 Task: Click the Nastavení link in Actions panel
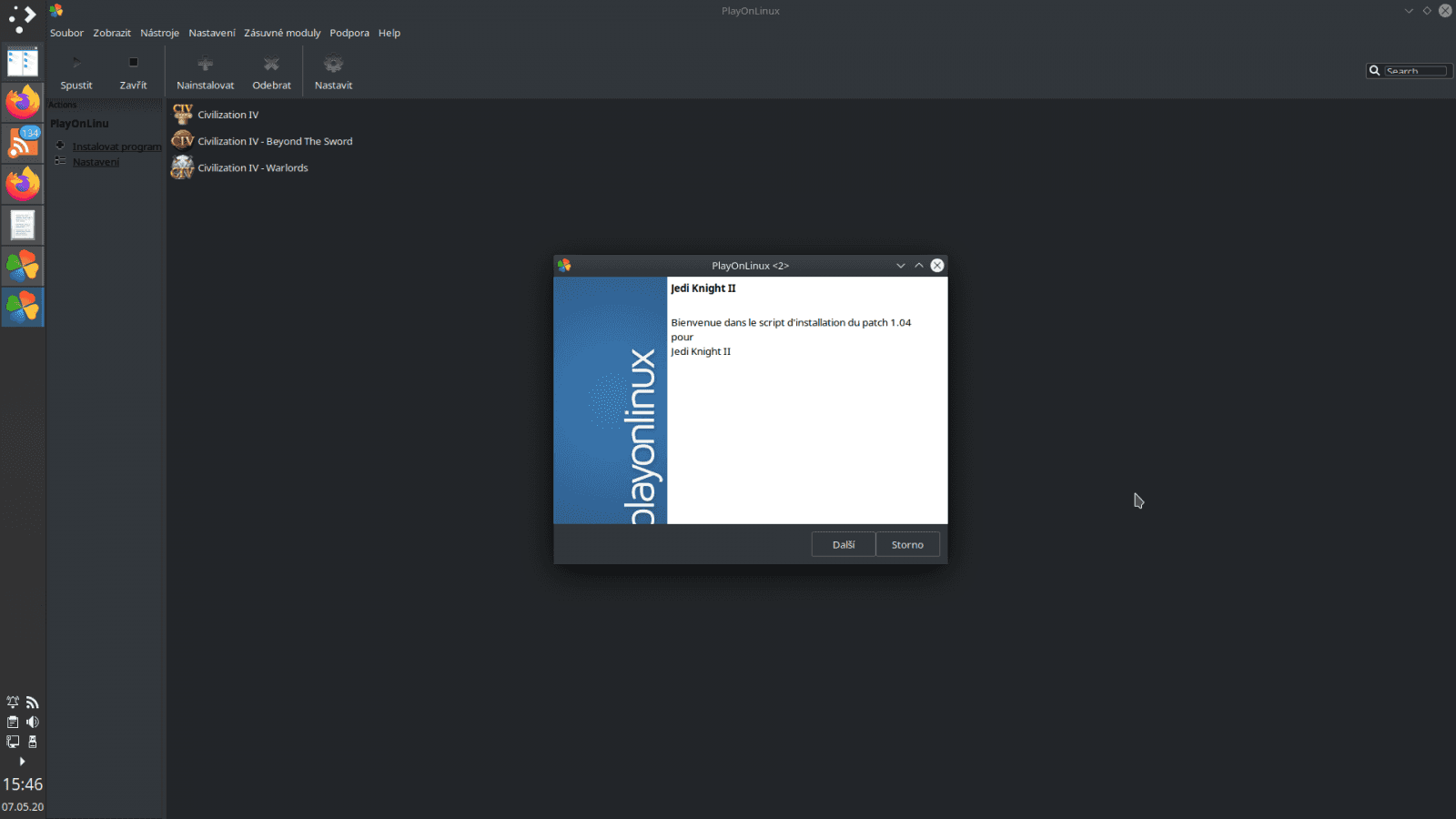click(96, 162)
